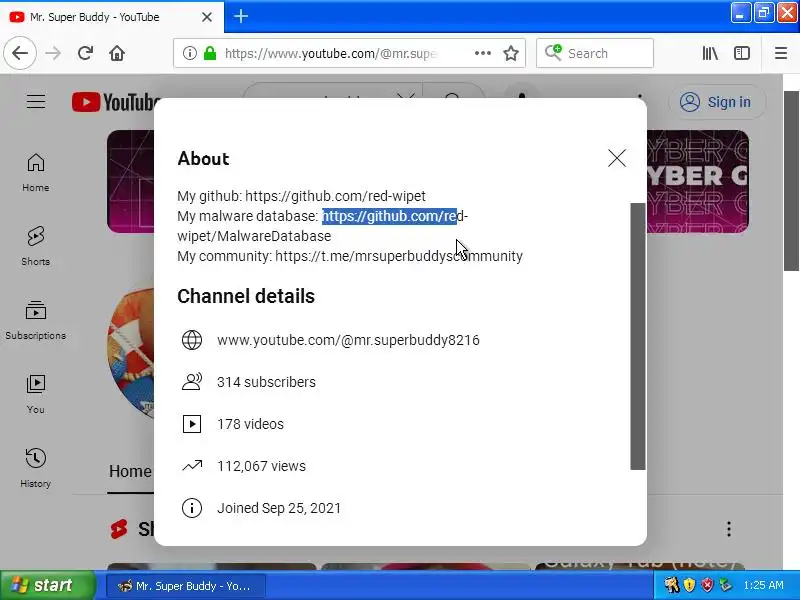Click the '178 videos' text

click(250, 424)
